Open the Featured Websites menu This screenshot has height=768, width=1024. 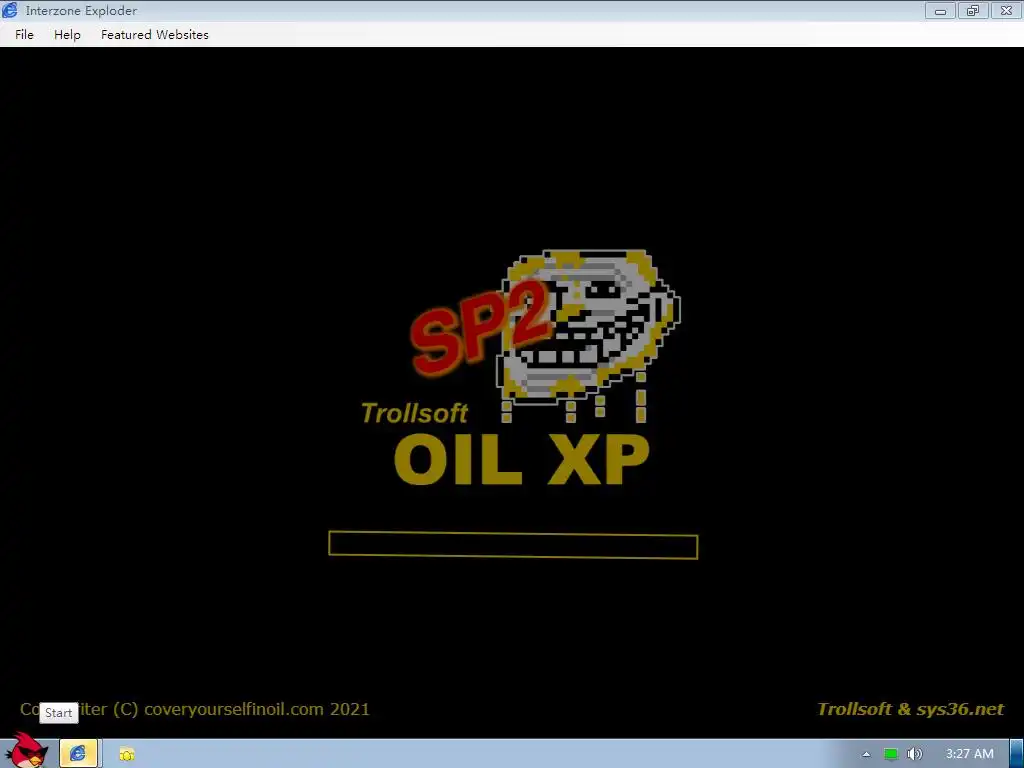(155, 35)
